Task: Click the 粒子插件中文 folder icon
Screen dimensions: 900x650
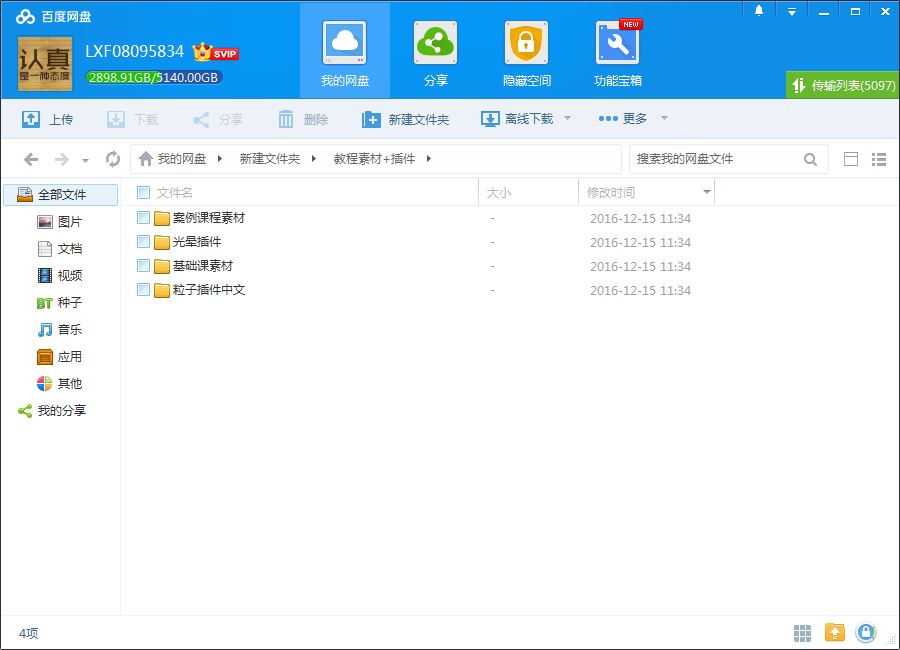Action: (162, 291)
